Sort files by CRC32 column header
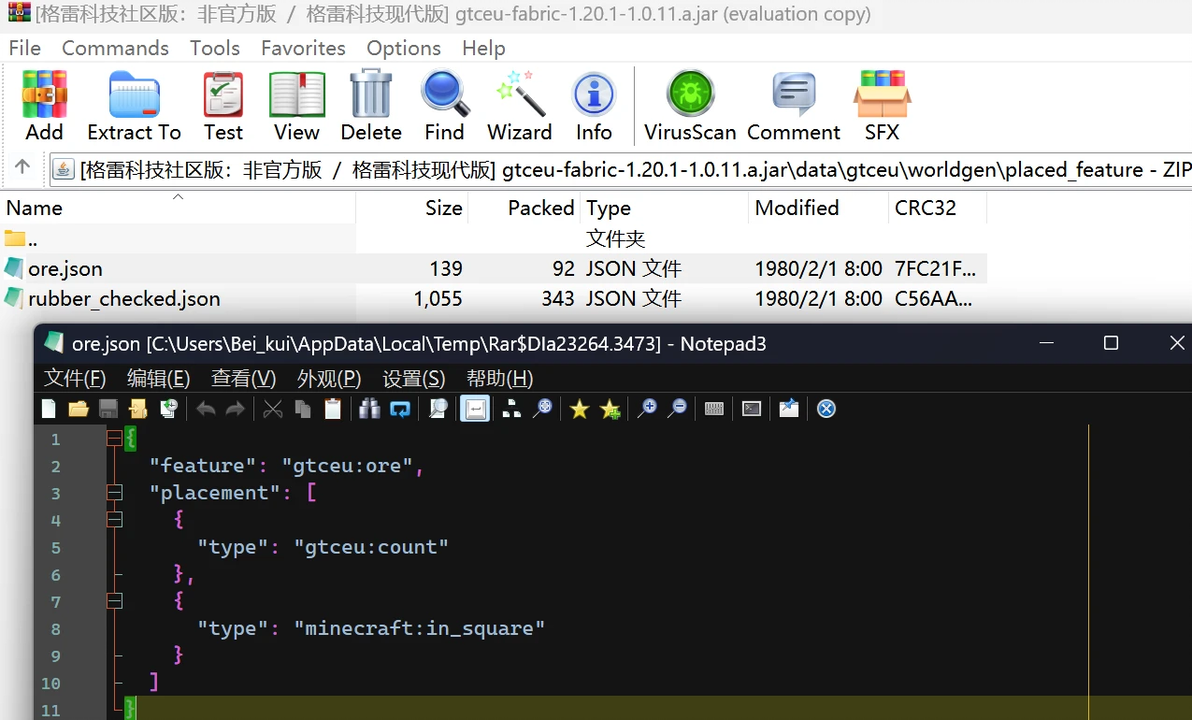 click(937, 208)
